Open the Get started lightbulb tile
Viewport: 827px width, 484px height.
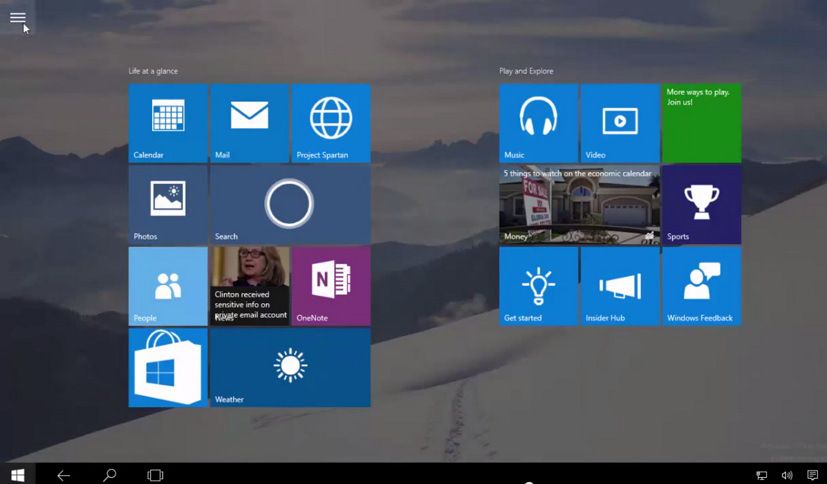pyautogui.click(x=539, y=286)
